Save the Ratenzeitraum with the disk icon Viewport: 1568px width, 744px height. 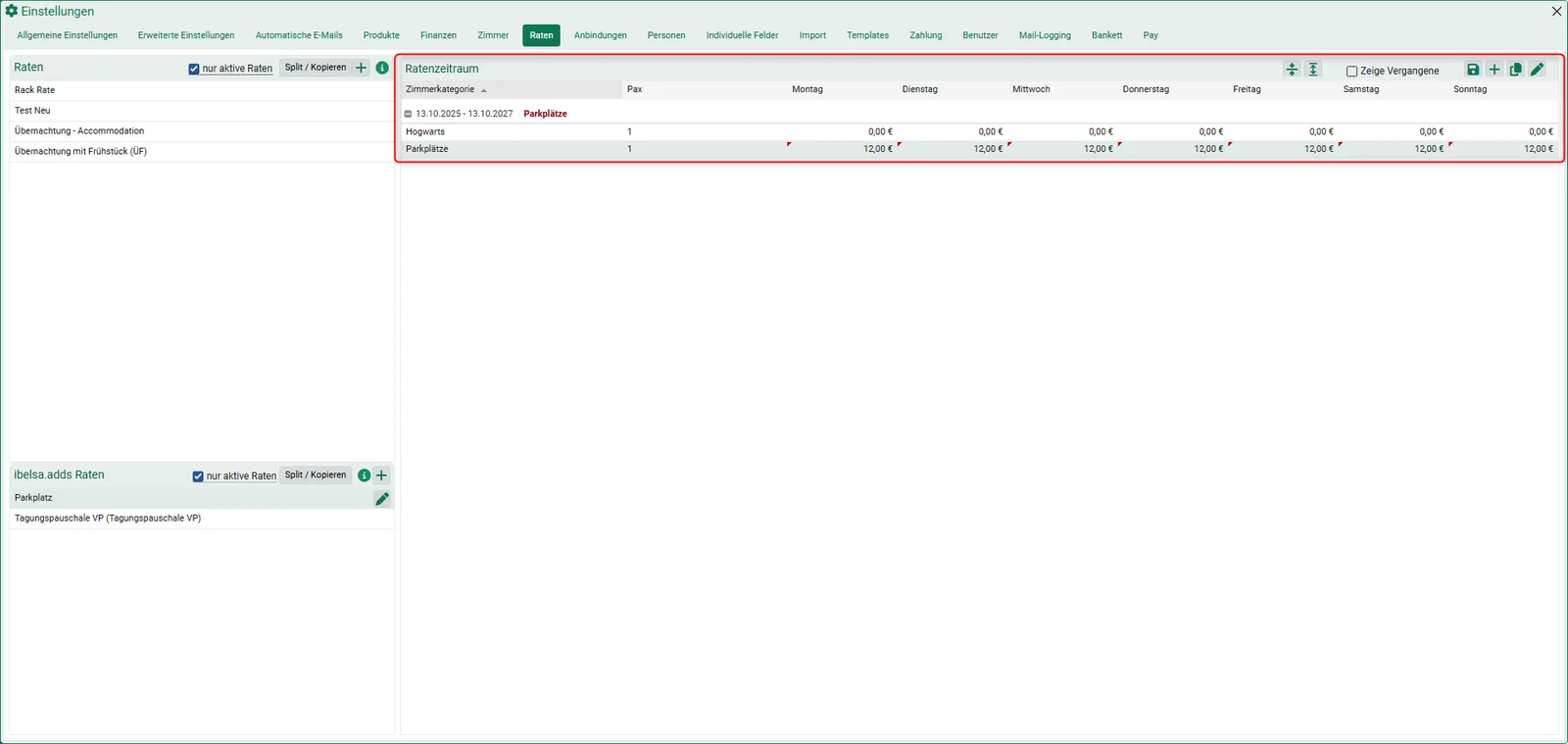coord(1473,70)
